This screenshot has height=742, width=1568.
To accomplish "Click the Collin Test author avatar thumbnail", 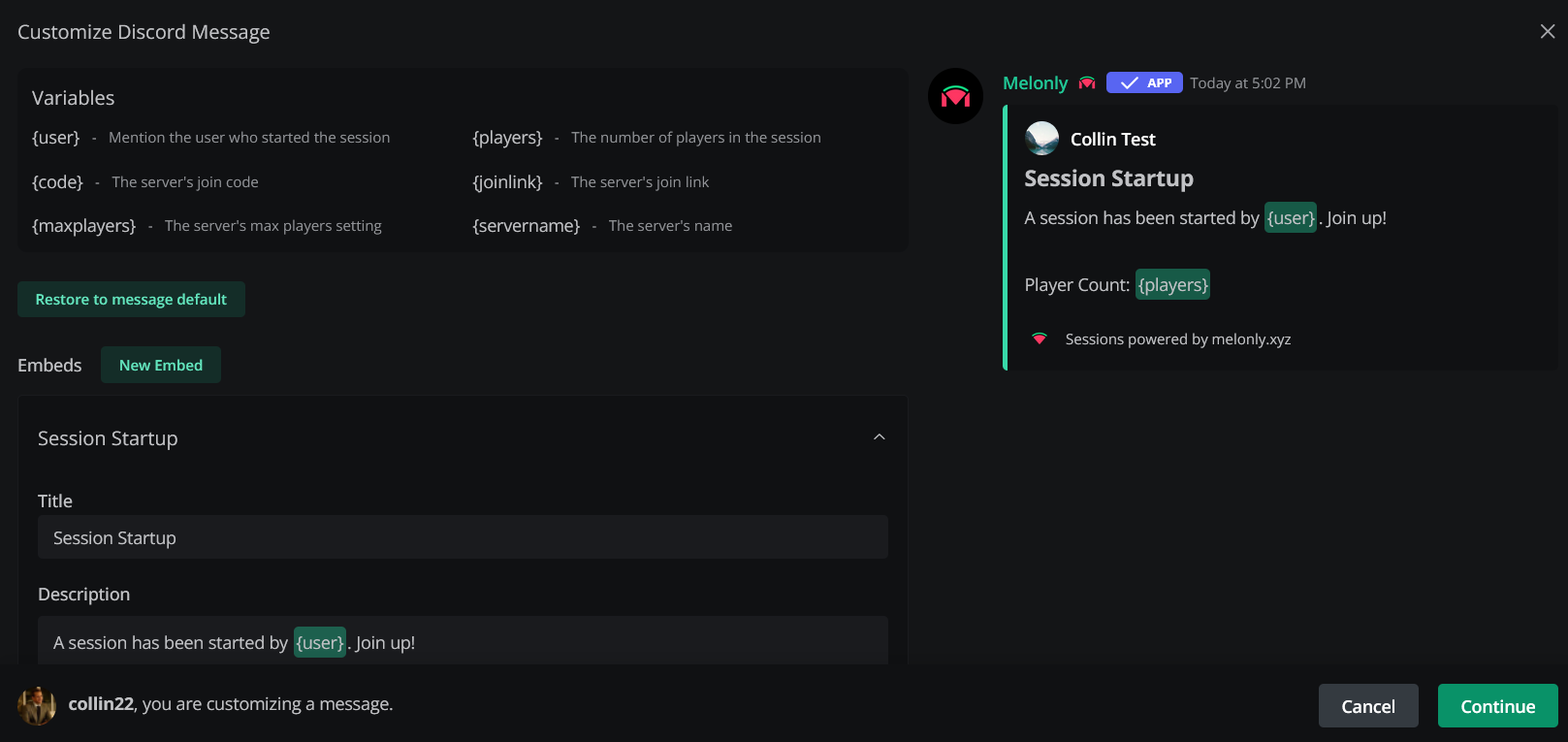I will [x=1042, y=138].
